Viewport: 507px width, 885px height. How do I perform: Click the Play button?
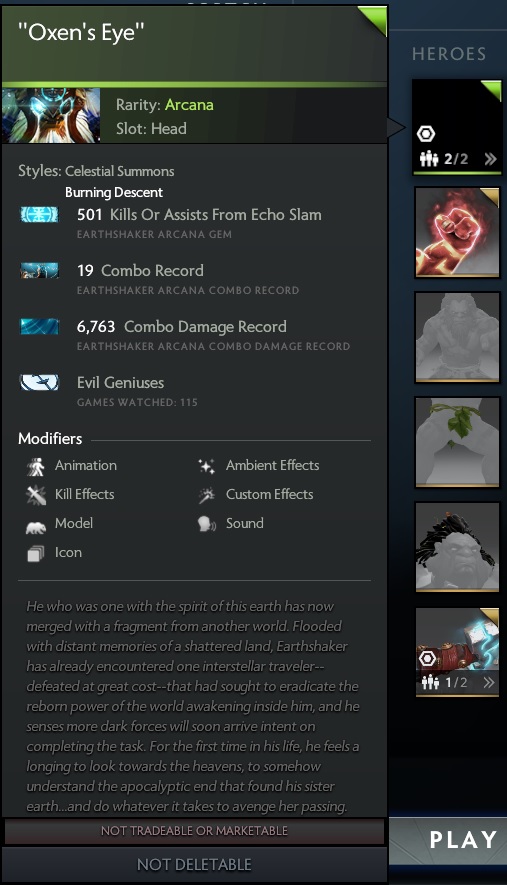463,840
